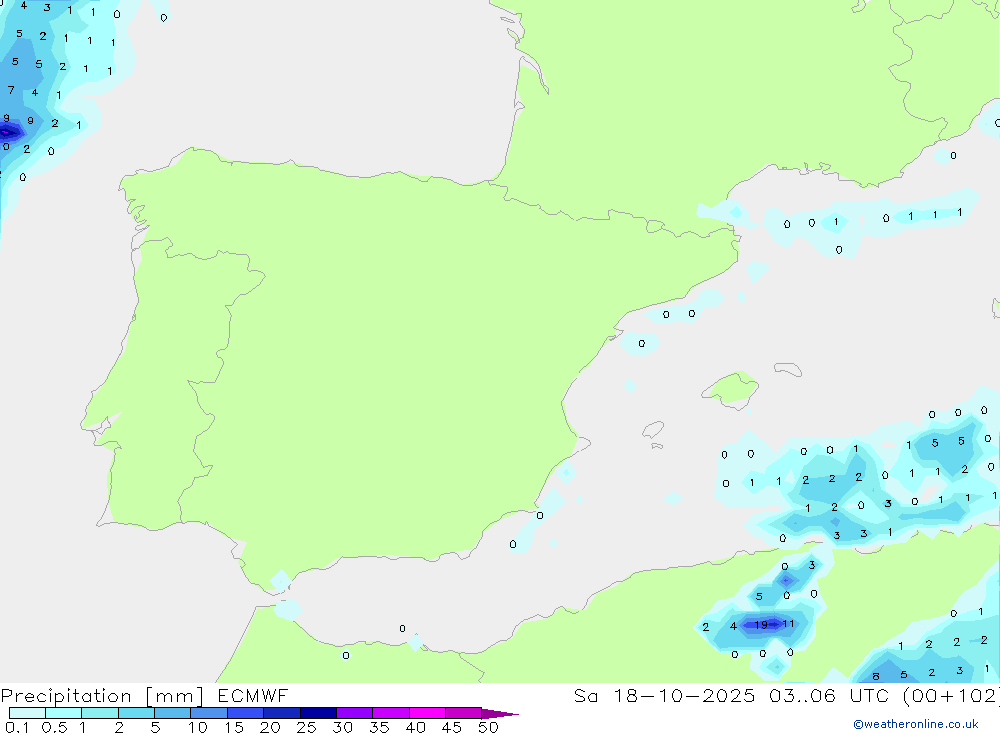Click the legend label '35'
This screenshot has height=733, width=1000.
[379, 727]
